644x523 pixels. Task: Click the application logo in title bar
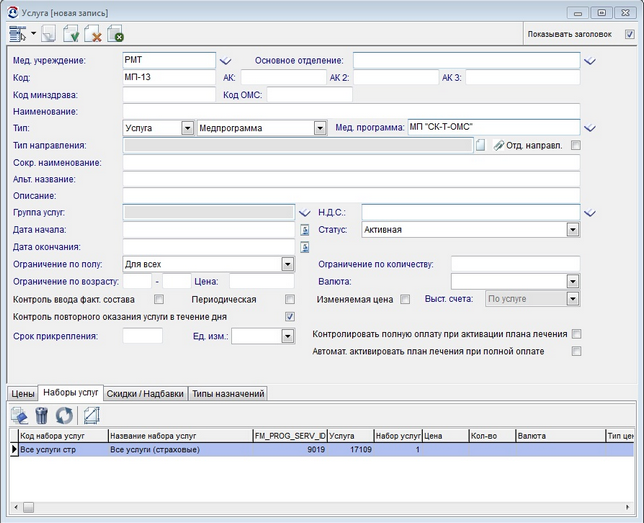click(13, 13)
